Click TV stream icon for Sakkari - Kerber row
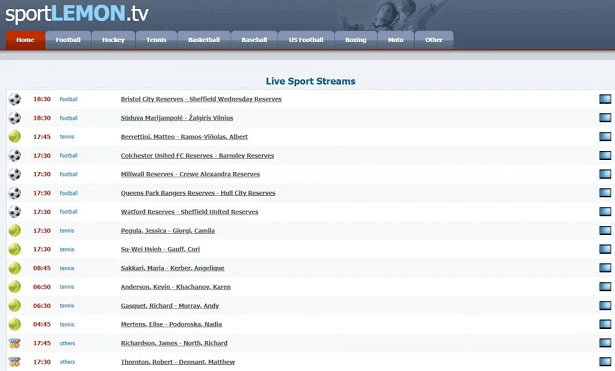 605,268
